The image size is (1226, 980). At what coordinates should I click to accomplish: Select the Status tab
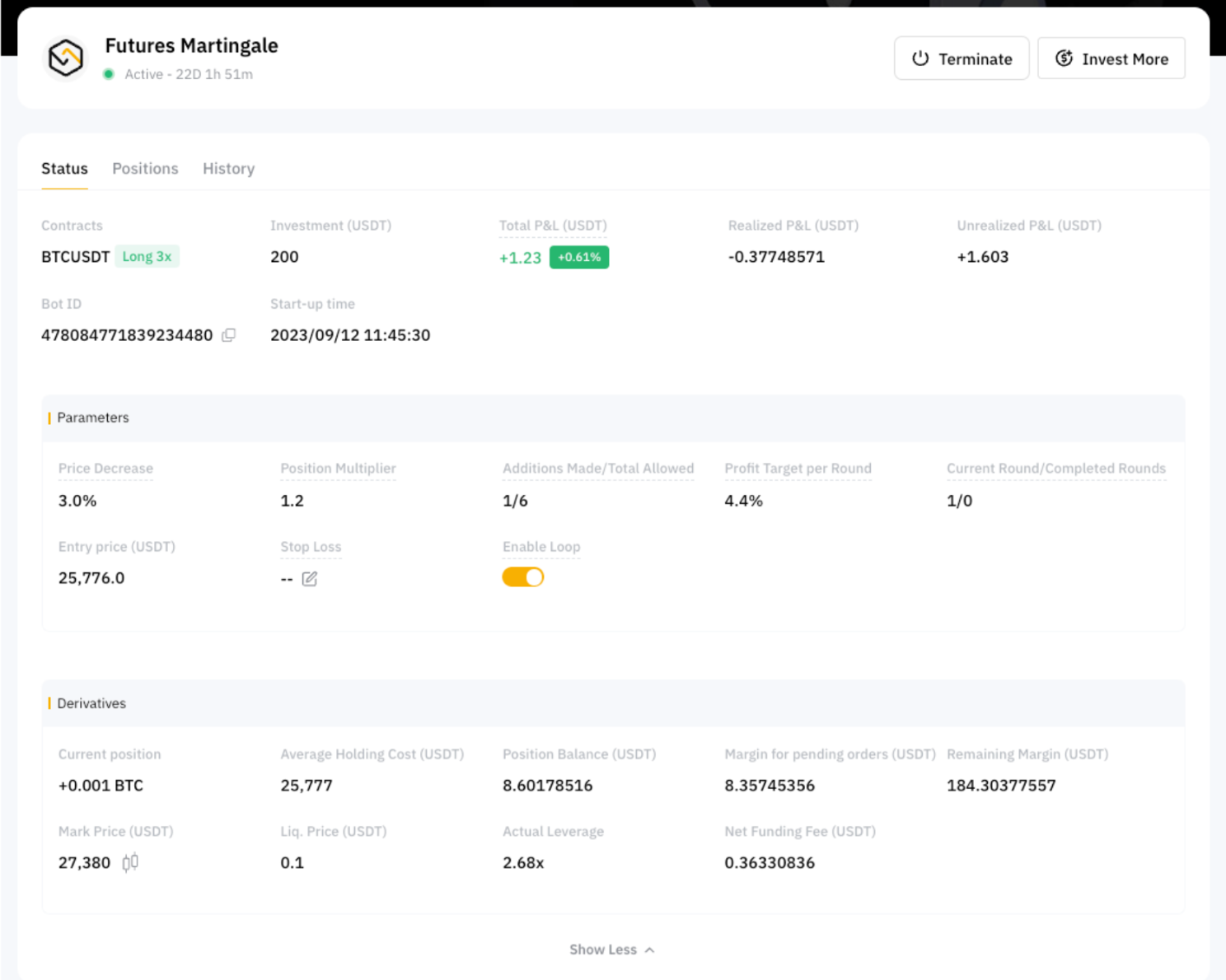[x=64, y=169]
